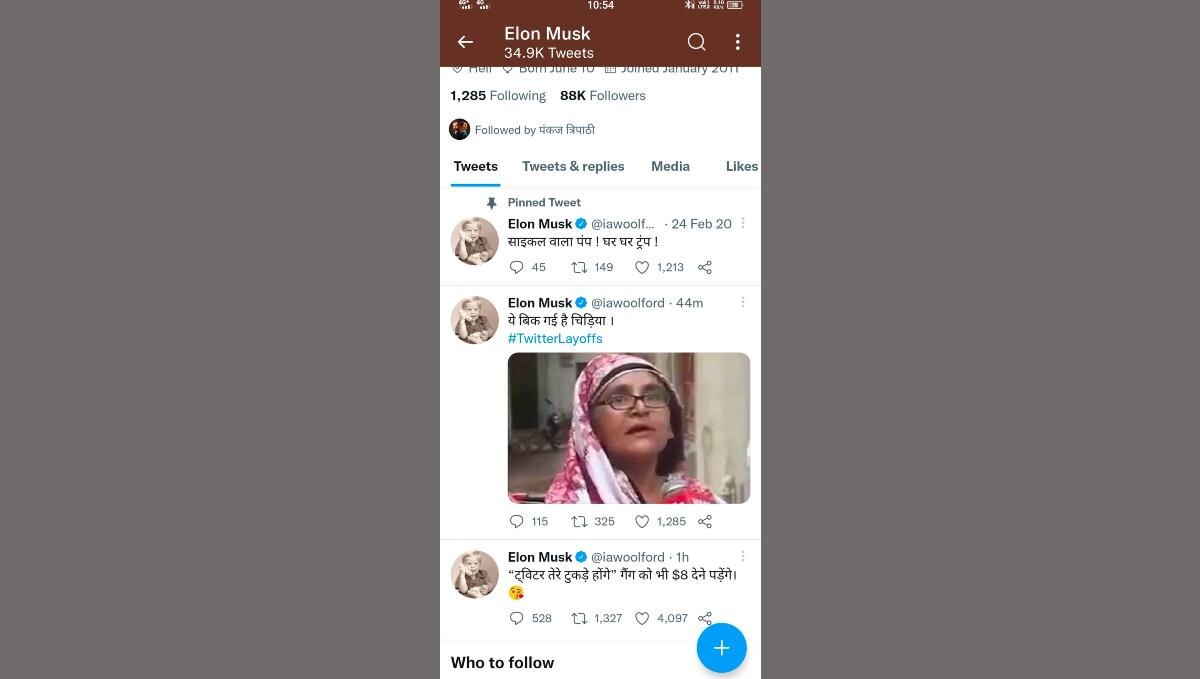View the 1,285 Following list
1200x679 pixels.
[498, 96]
